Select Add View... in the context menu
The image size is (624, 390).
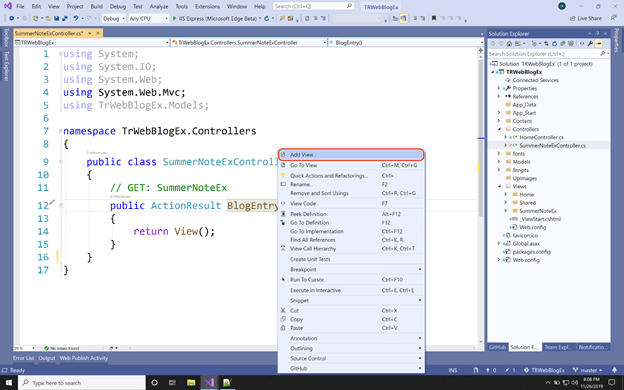coord(351,154)
